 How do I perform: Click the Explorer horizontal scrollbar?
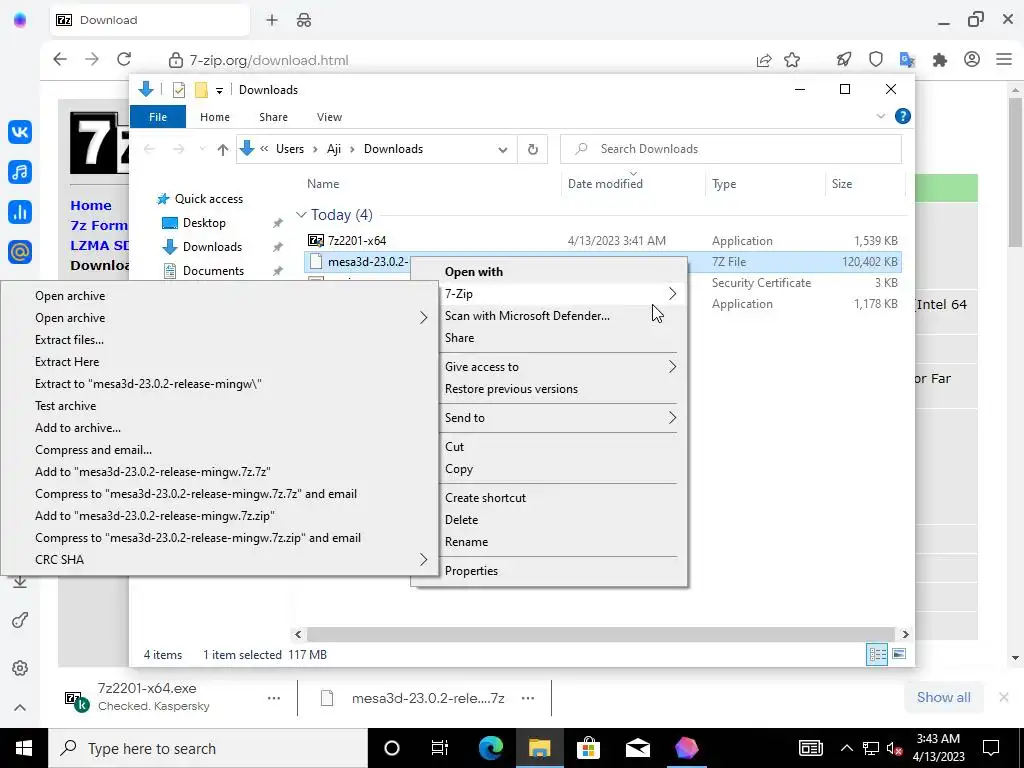(x=601, y=634)
